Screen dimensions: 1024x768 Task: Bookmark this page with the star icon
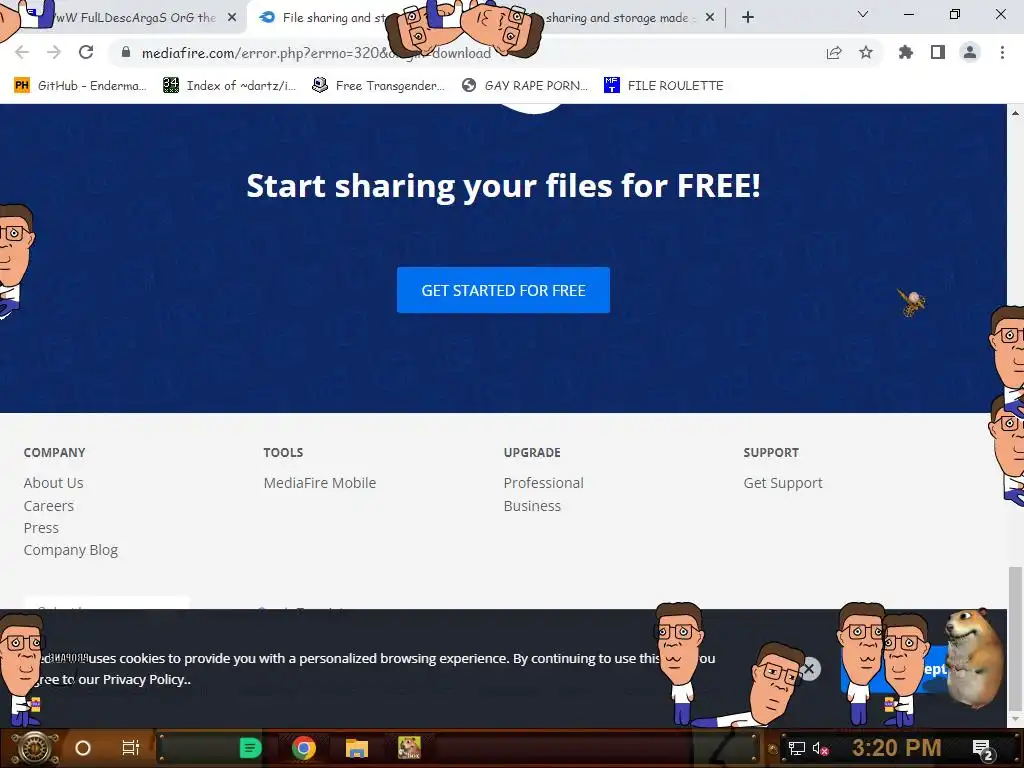coord(866,52)
